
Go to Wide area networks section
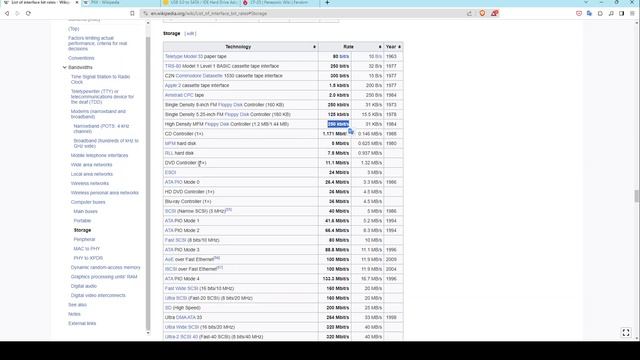[x=91, y=165]
